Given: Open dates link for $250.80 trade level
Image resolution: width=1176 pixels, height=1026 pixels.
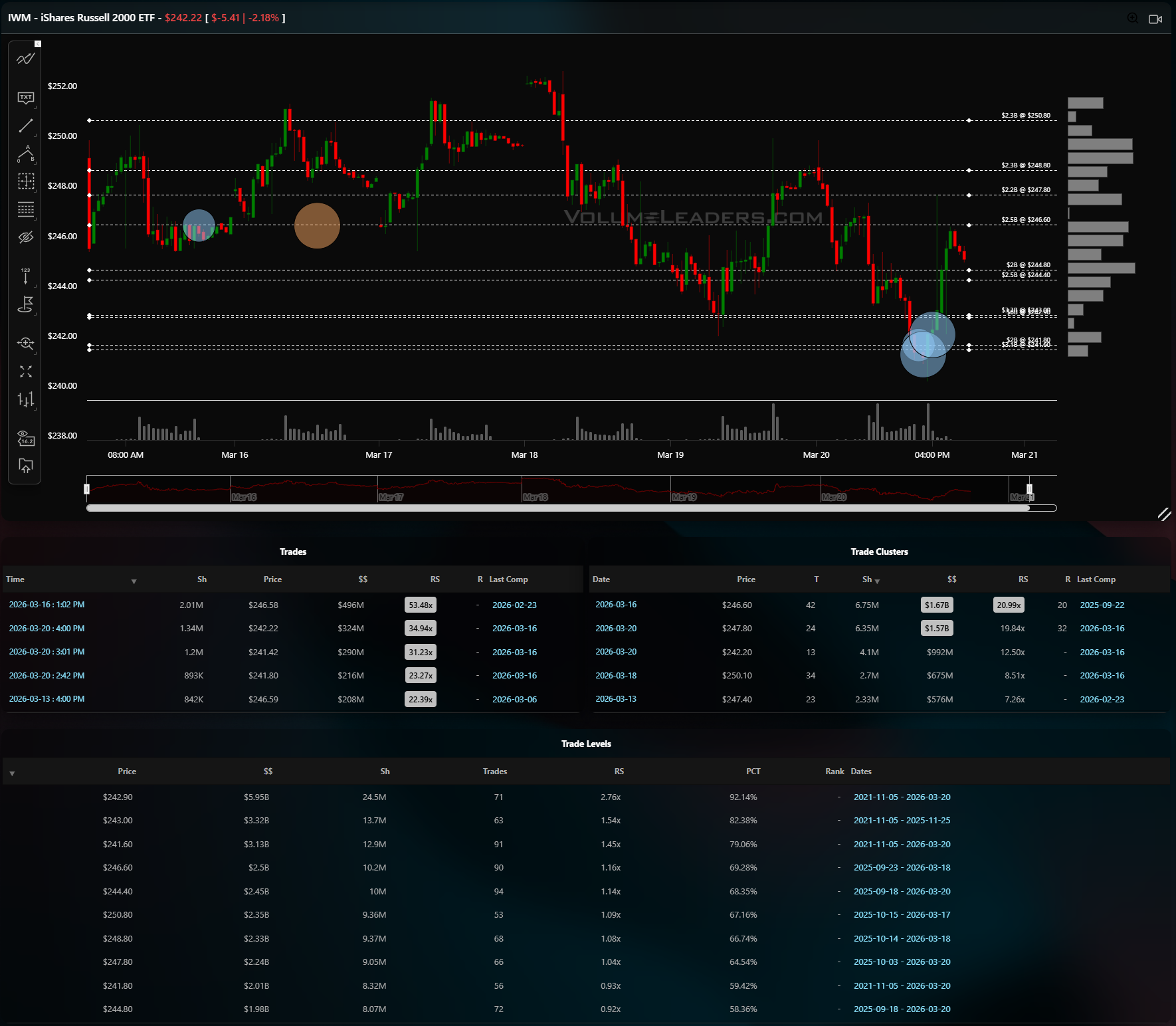Looking at the screenshot, I should click(902, 915).
